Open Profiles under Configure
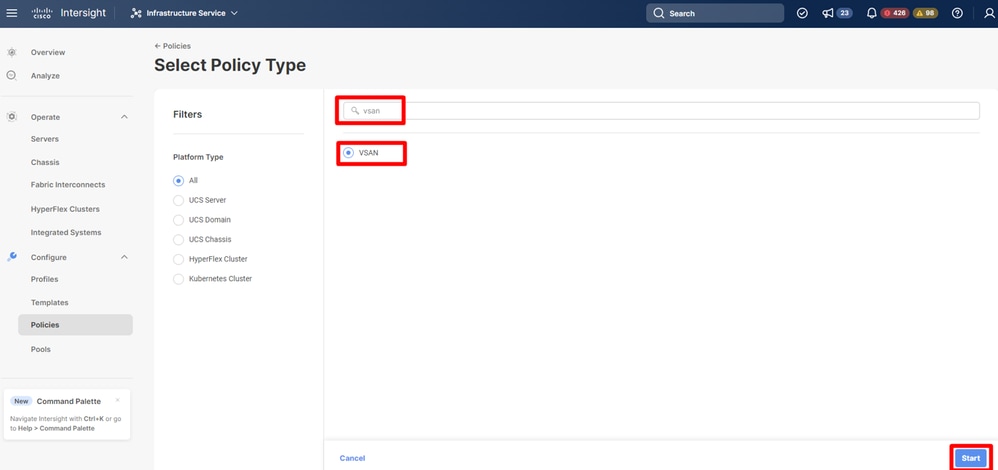Image resolution: width=998 pixels, height=470 pixels. (x=45, y=279)
